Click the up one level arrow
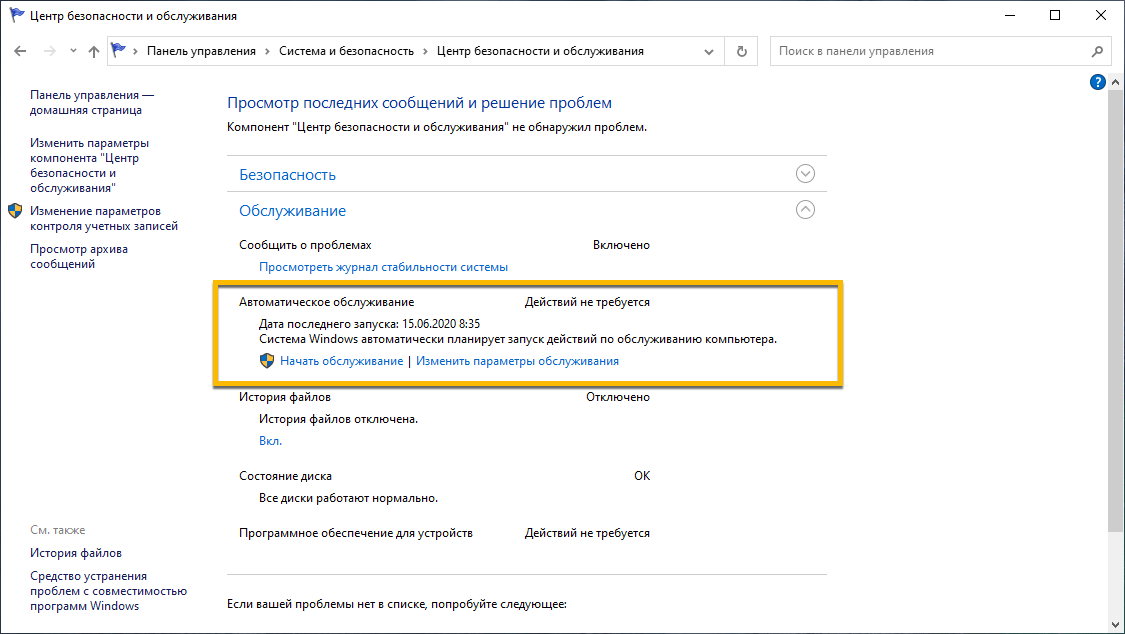 [93, 50]
